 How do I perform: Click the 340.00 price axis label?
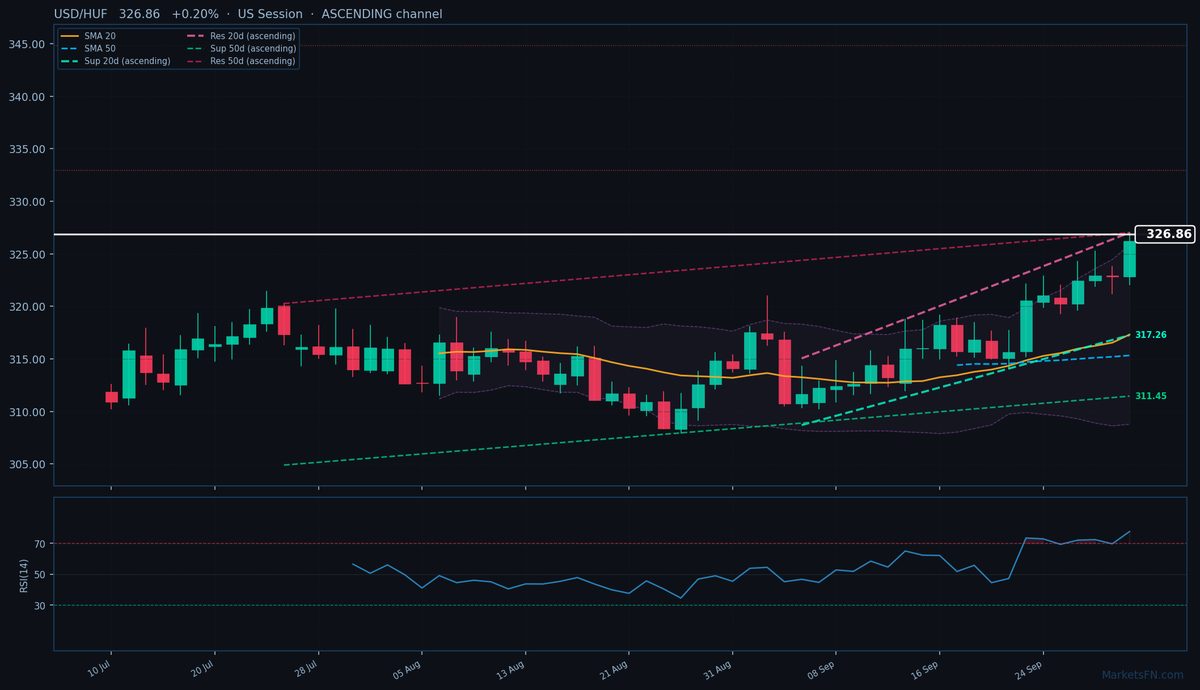coord(28,97)
